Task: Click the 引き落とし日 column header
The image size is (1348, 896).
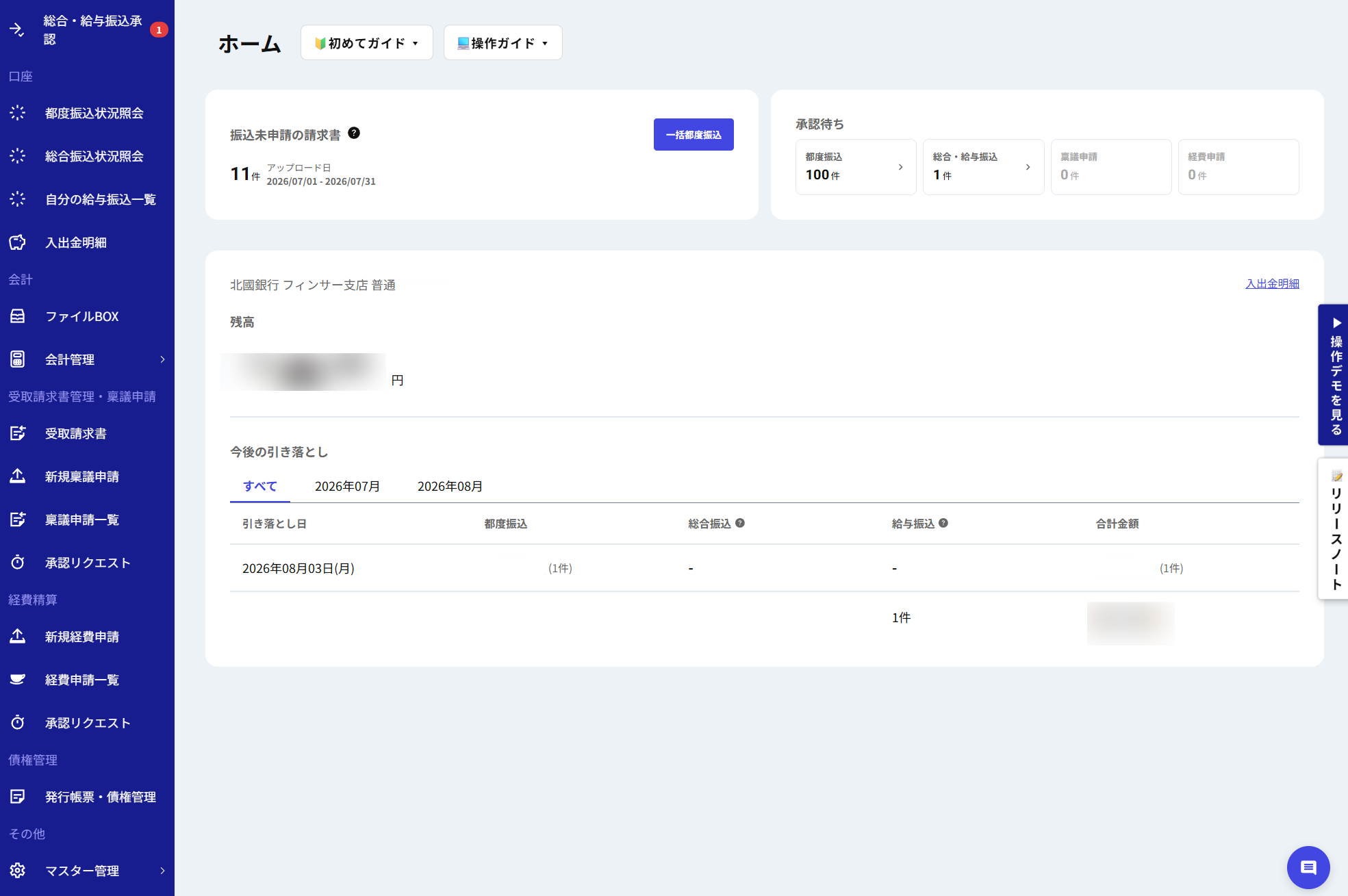Action: click(x=275, y=524)
